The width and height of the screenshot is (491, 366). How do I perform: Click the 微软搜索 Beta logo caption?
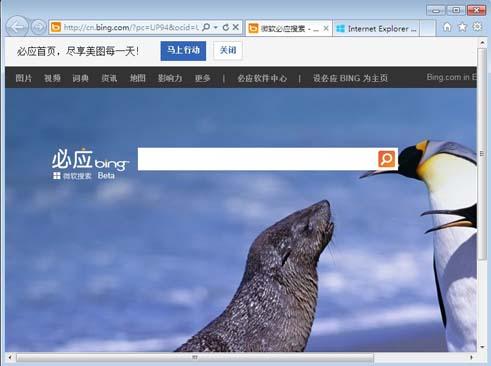tap(84, 176)
